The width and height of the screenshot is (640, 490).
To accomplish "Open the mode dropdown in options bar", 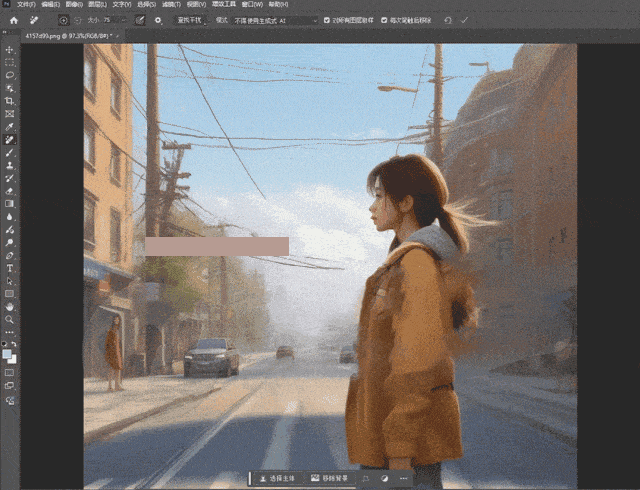I will (275, 20).
